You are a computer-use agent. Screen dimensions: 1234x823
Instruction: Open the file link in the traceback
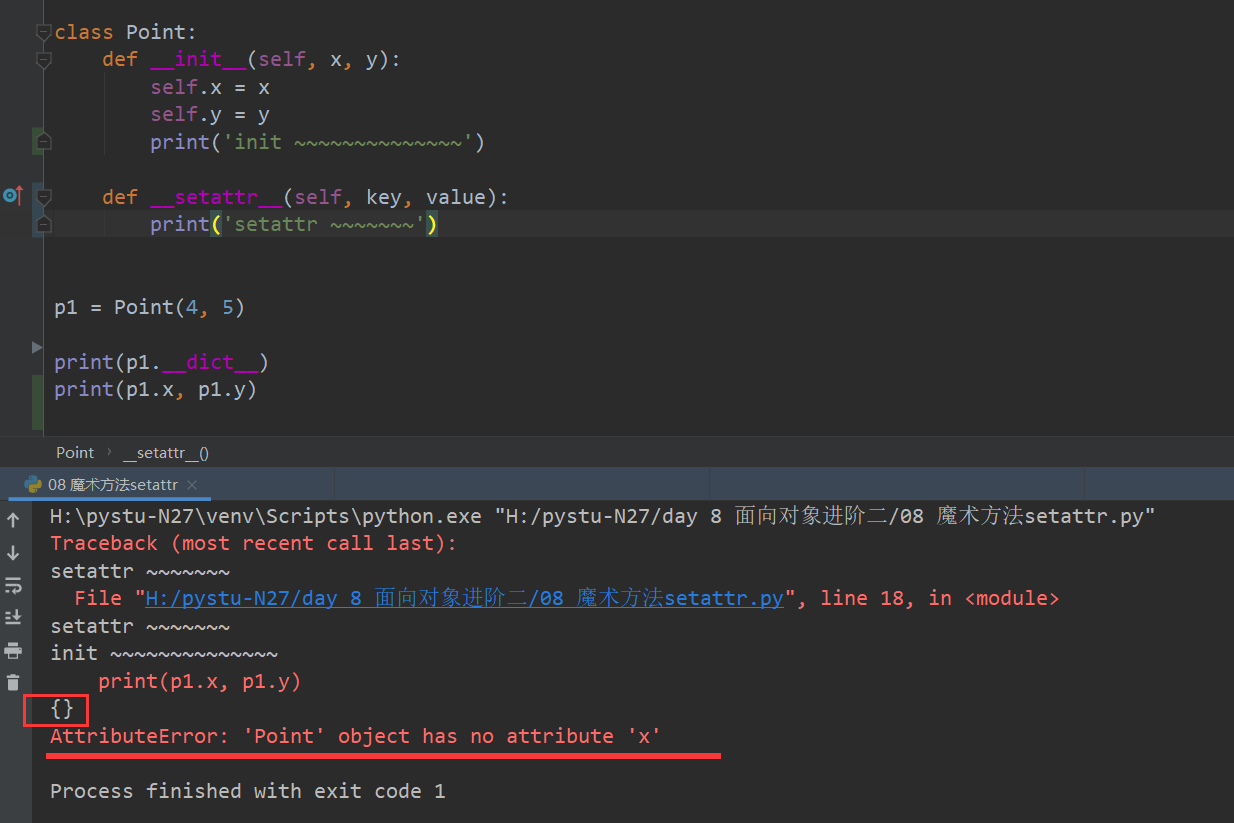click(464, 599)
